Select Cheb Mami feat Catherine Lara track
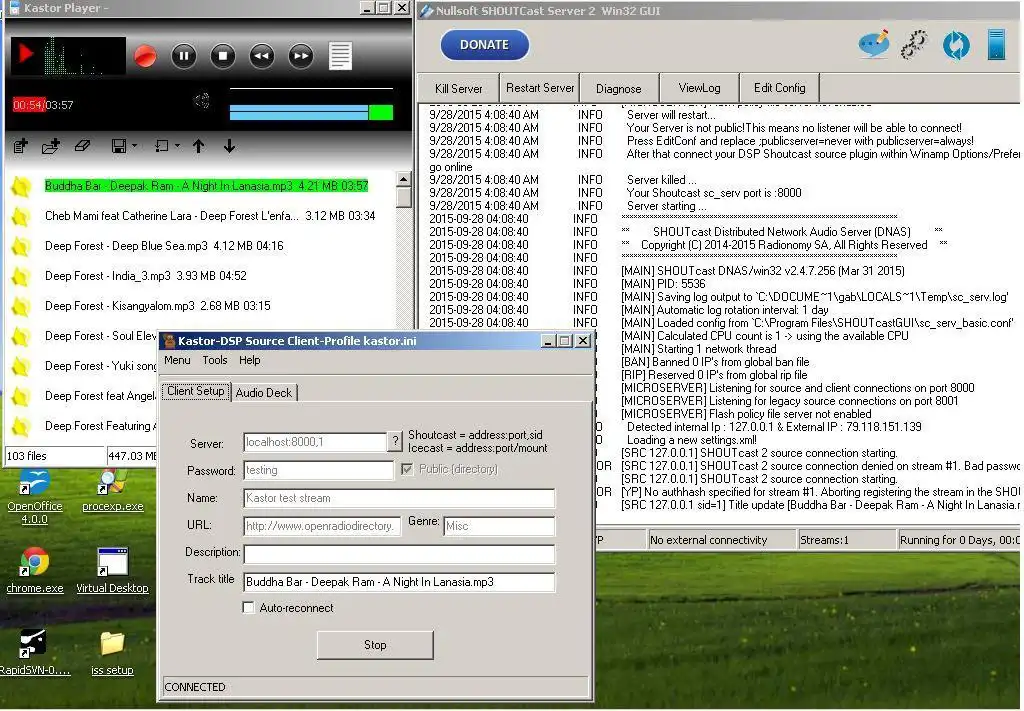 210,216
